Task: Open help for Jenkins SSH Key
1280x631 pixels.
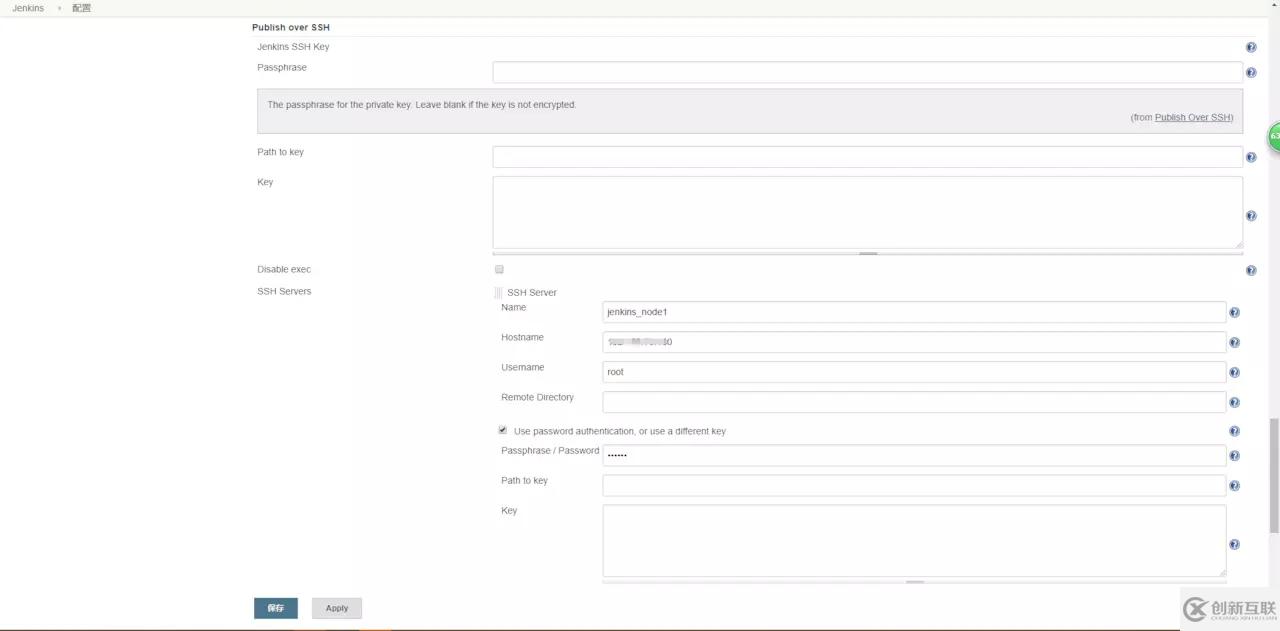Action: pyautogui.click(x=1251, y=48)
